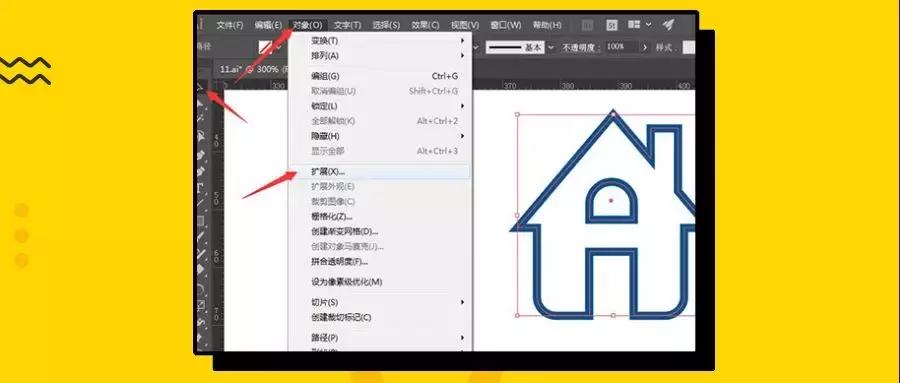The width and height of the screenshot is (900, 383).
Task: Click the top-left bounding box handle
Action: [517, 115]
